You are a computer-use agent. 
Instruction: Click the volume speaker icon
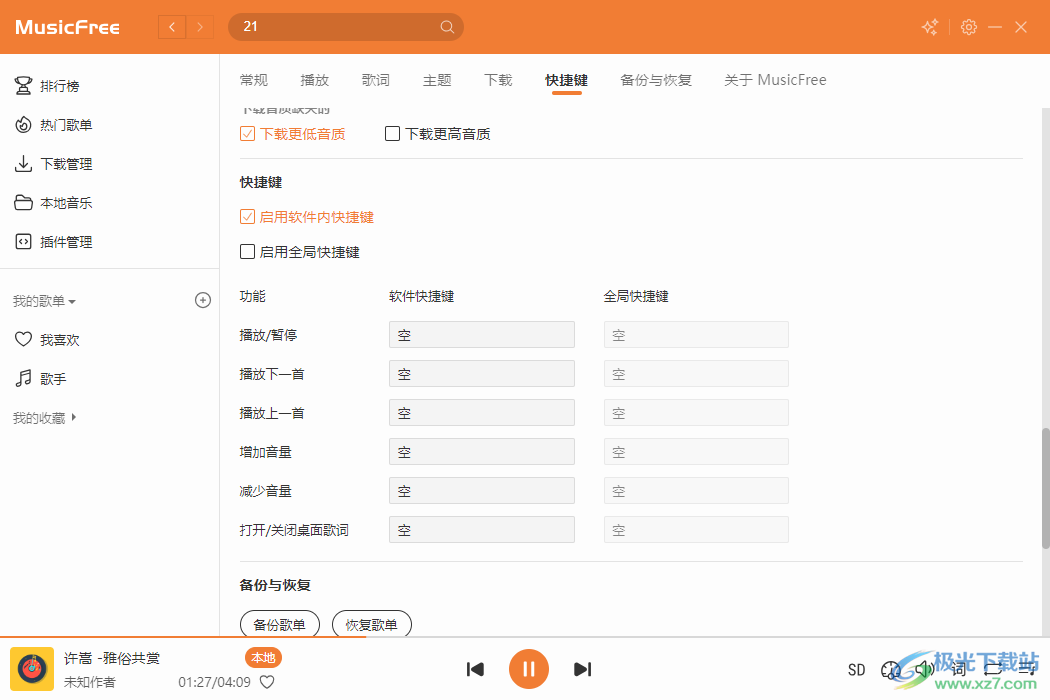[x=925, y=669]
